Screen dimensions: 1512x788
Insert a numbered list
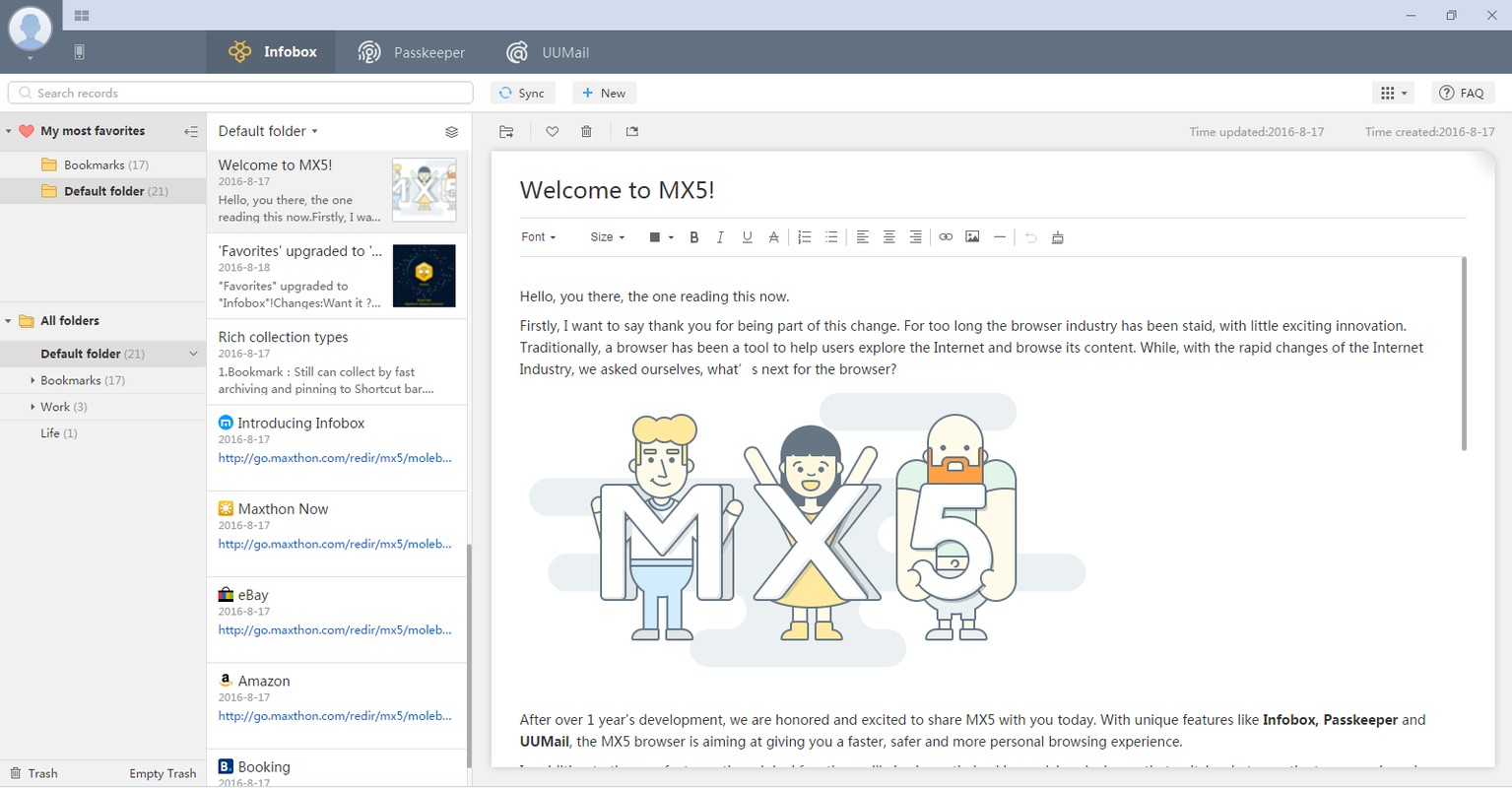coord(805,237)
